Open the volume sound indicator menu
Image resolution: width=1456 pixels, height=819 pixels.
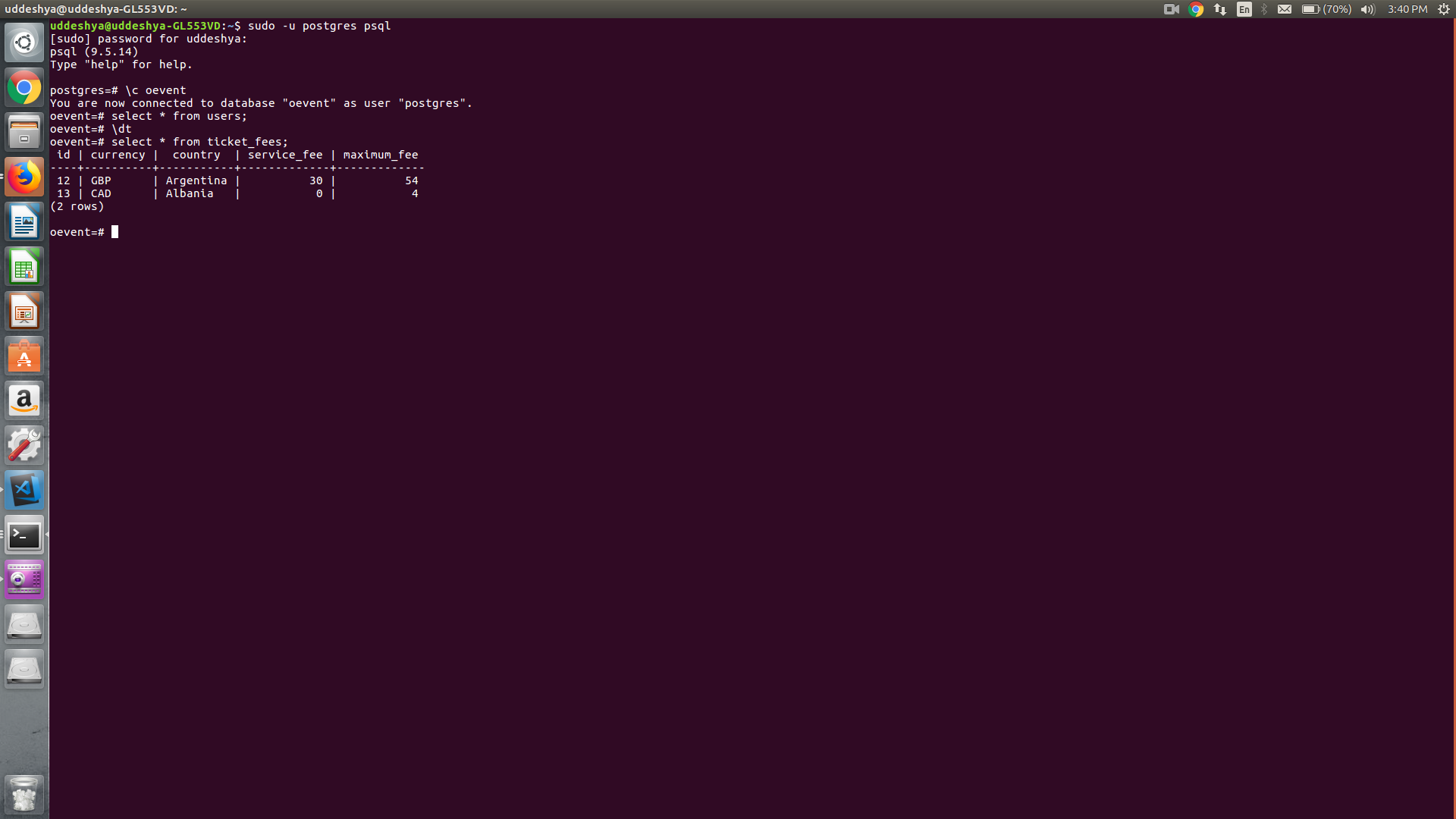tap(1367, 9)
